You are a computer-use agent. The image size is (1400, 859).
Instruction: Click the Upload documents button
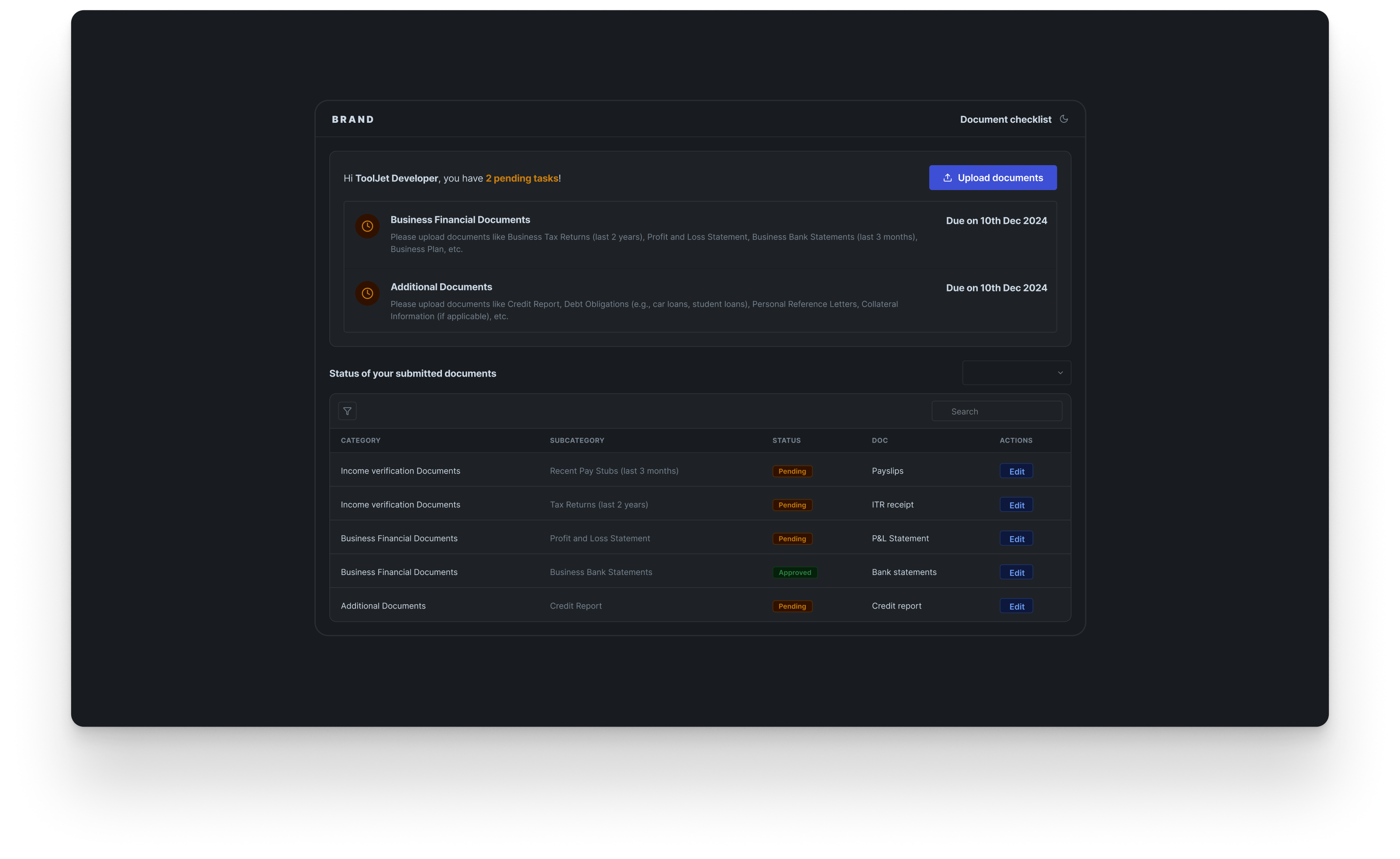[x=993, y=178]
